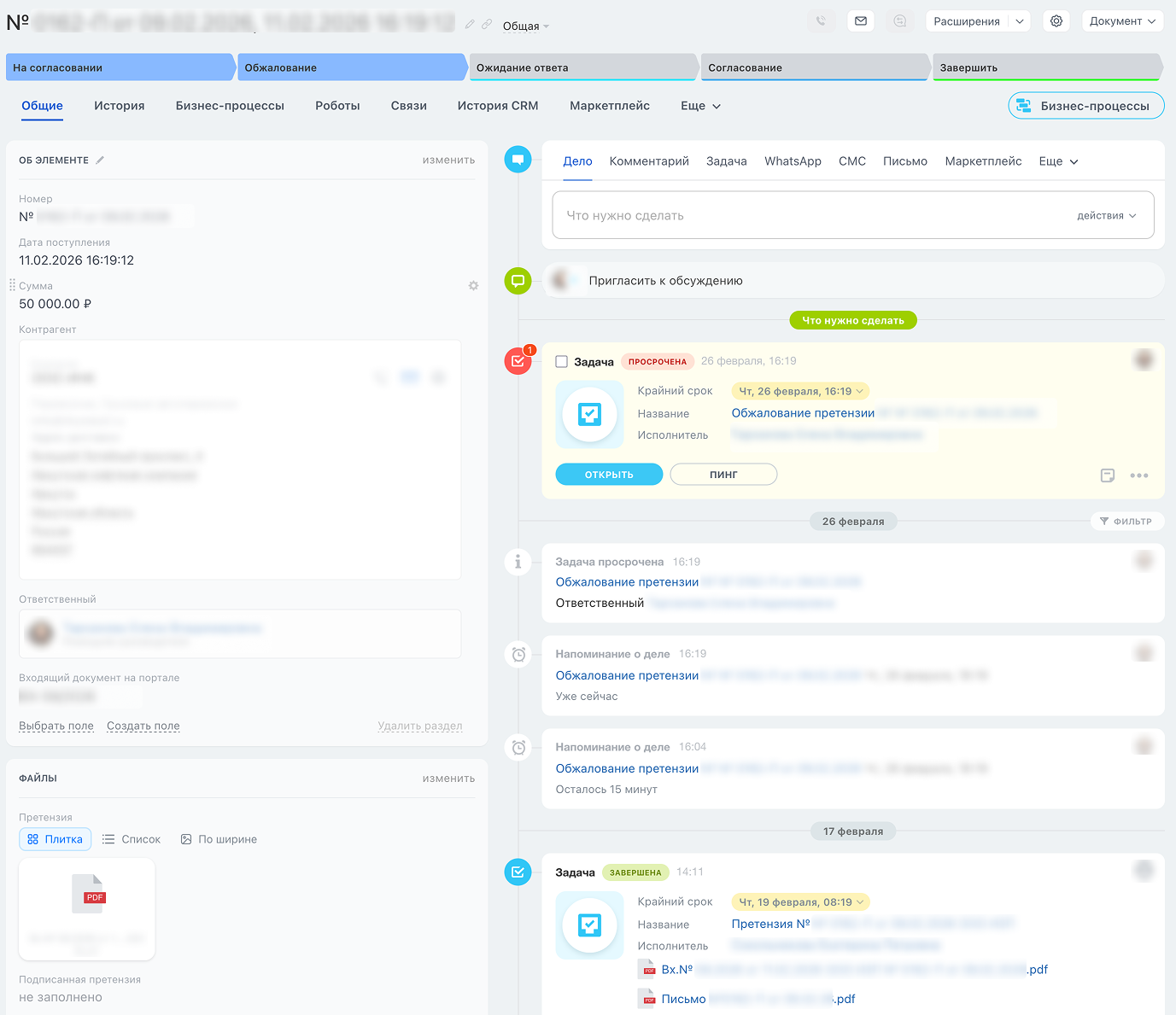Click the copy link icon near title
Screen dimensions: 1176x1015
[487, 25]
